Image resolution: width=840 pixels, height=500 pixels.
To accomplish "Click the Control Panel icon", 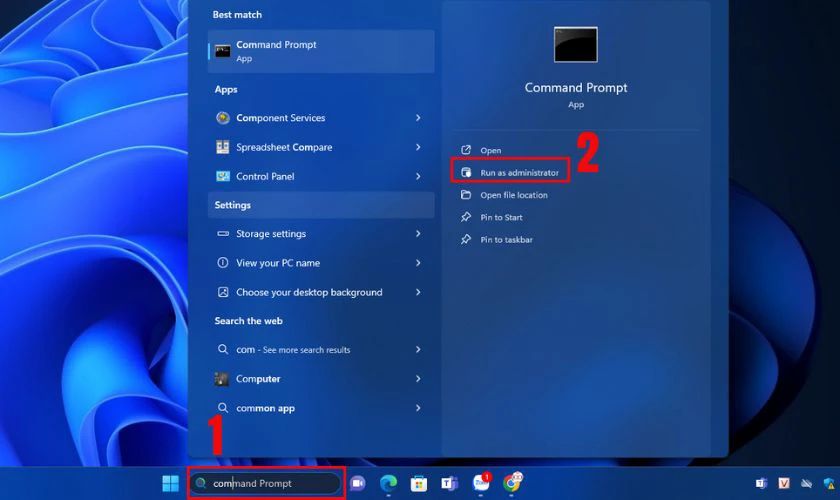I will pos(223,176).
